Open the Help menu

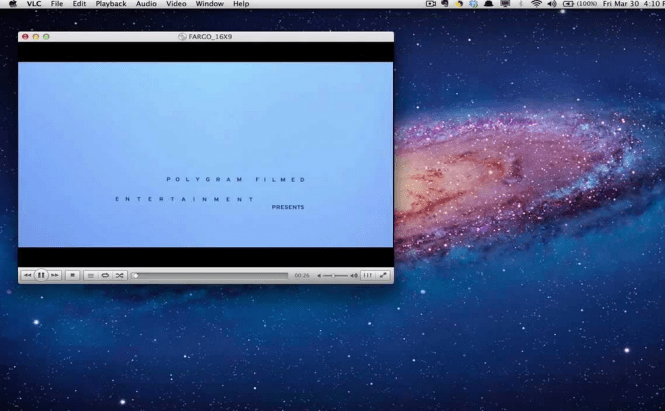click(x=241, y=4)
